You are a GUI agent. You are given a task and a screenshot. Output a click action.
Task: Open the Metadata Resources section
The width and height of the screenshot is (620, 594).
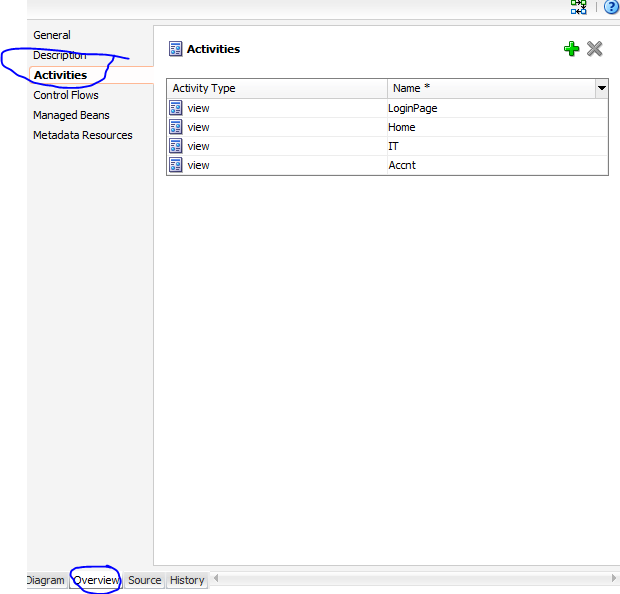coord(83,135)
